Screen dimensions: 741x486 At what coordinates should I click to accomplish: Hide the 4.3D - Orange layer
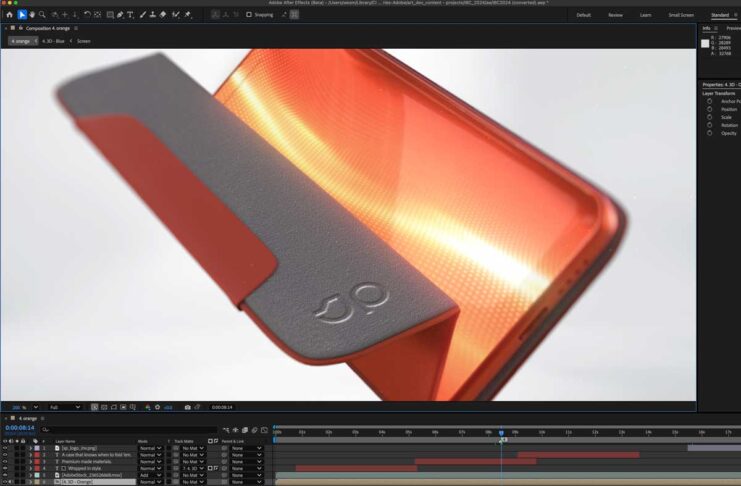coord(5,482)
